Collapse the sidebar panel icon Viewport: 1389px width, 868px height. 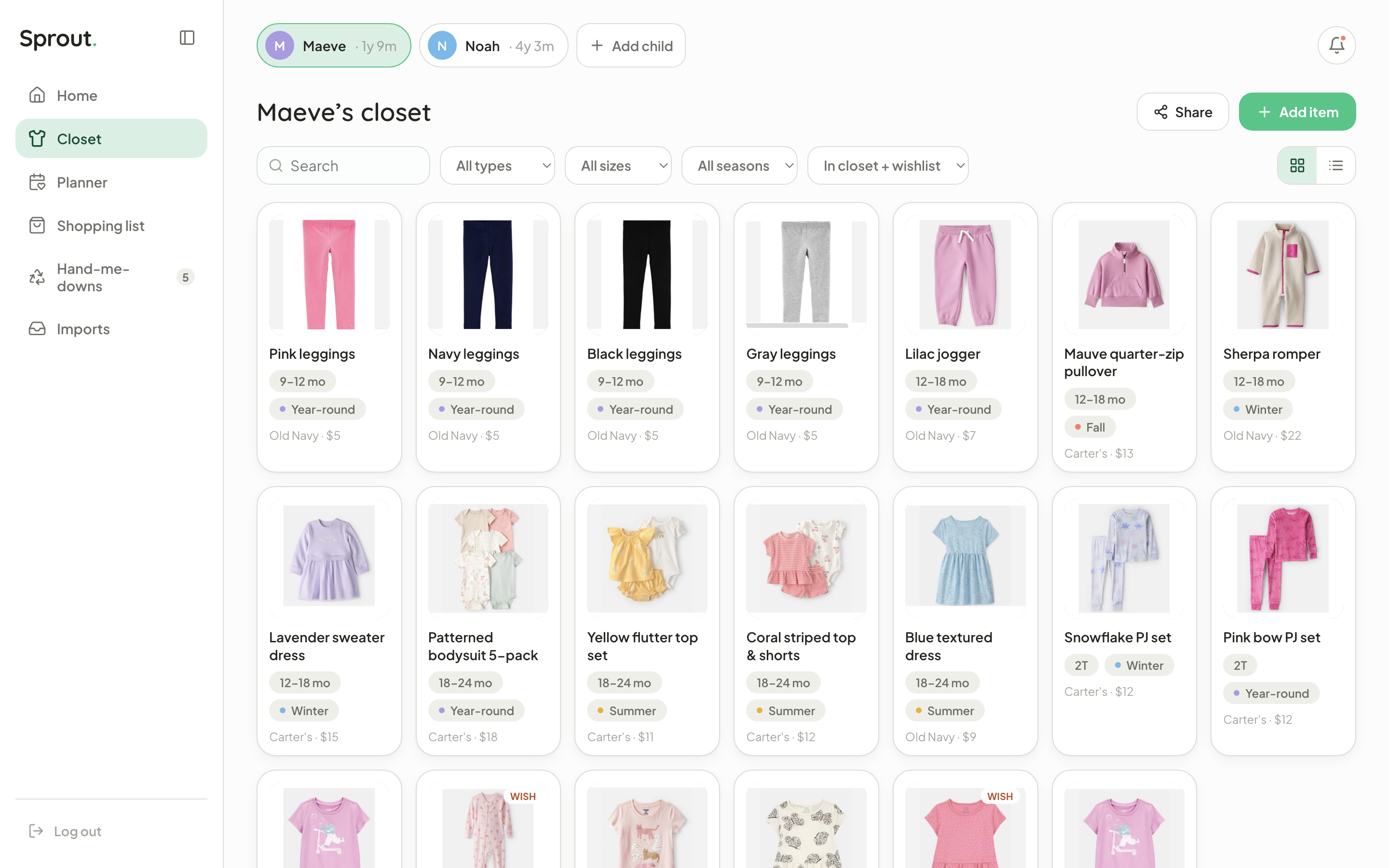click(187, 38)
